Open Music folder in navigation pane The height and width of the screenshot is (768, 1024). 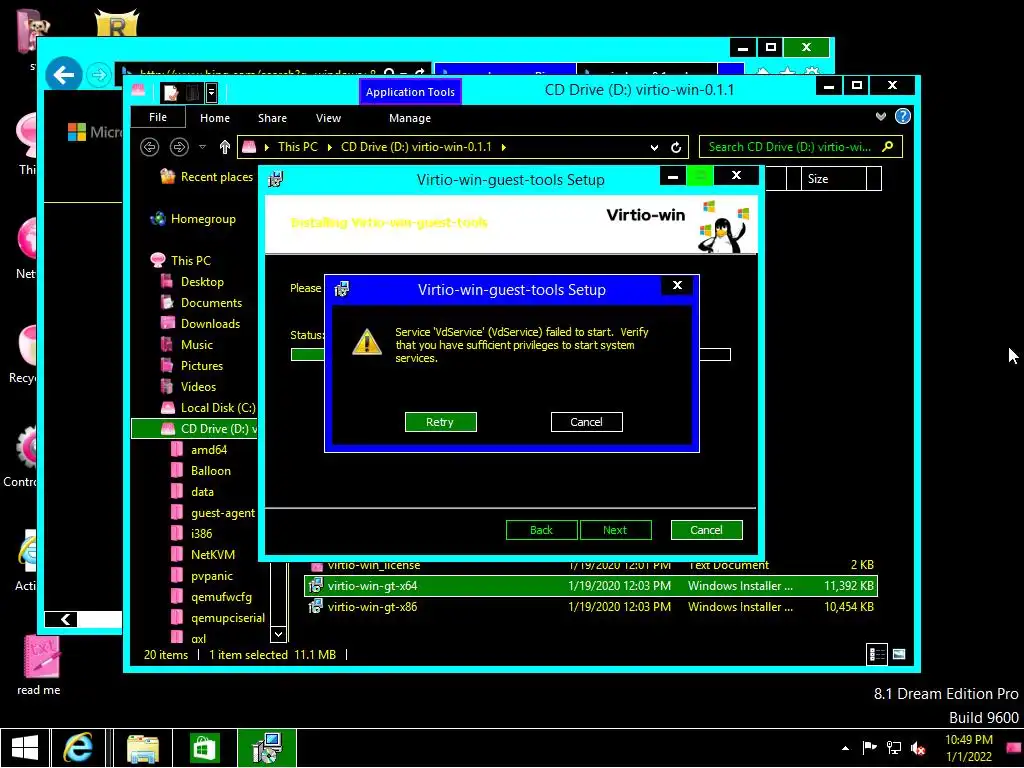pyautogui.click(x=187, y=344)
